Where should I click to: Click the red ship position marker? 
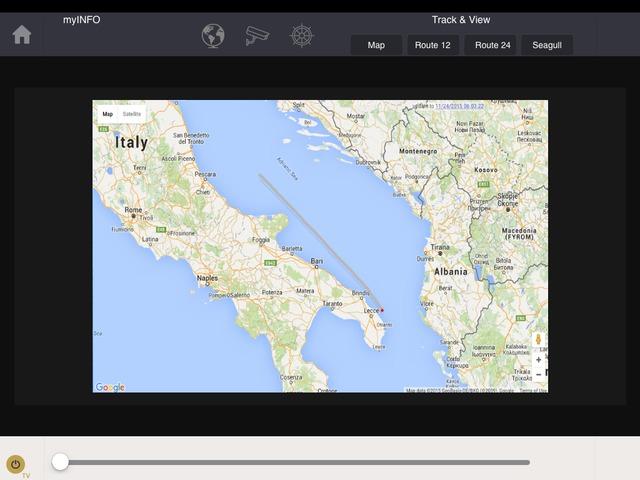point(381,310)
